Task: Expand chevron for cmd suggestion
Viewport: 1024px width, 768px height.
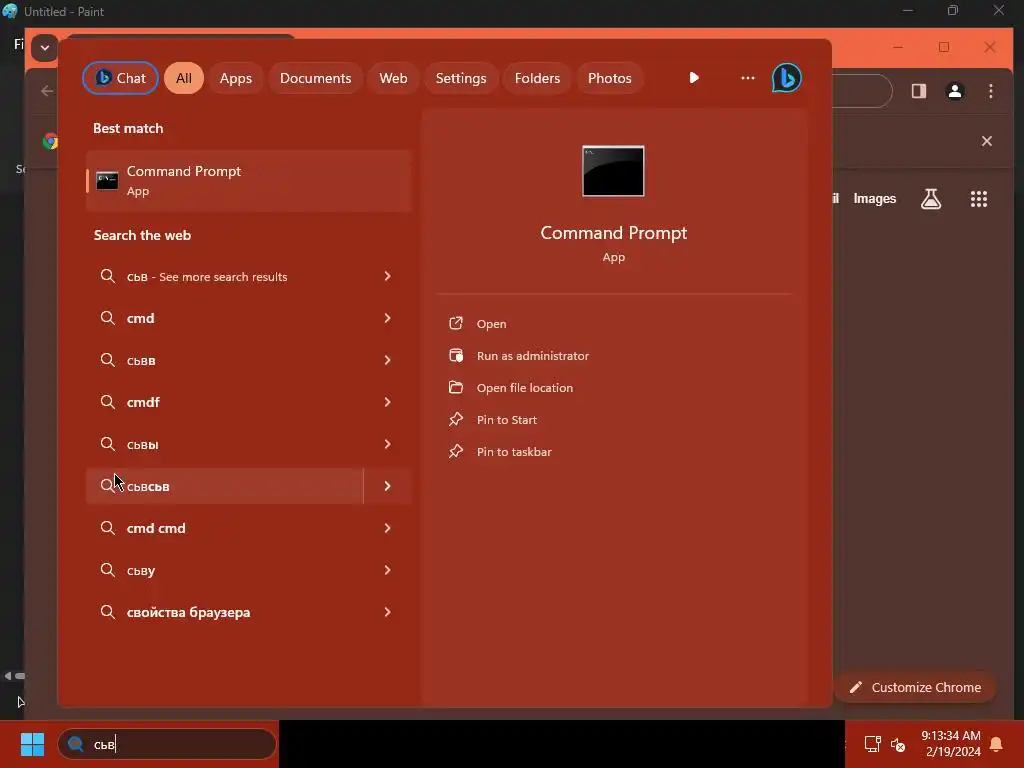Action: (387, 318)
